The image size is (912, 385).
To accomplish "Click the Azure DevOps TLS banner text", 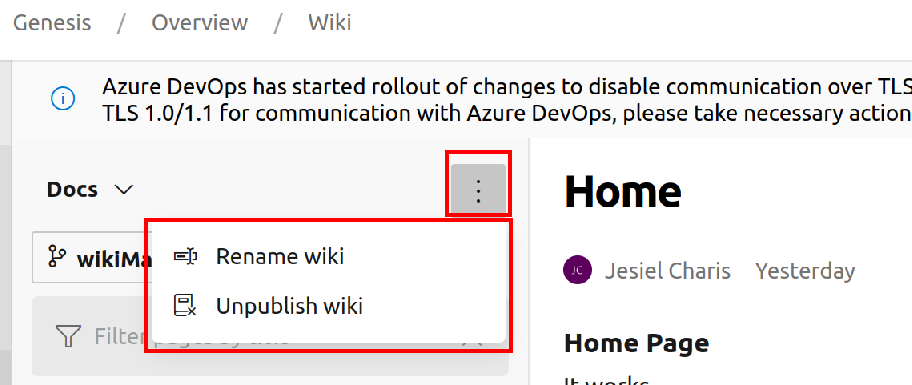I will click(x=507, y=99).
